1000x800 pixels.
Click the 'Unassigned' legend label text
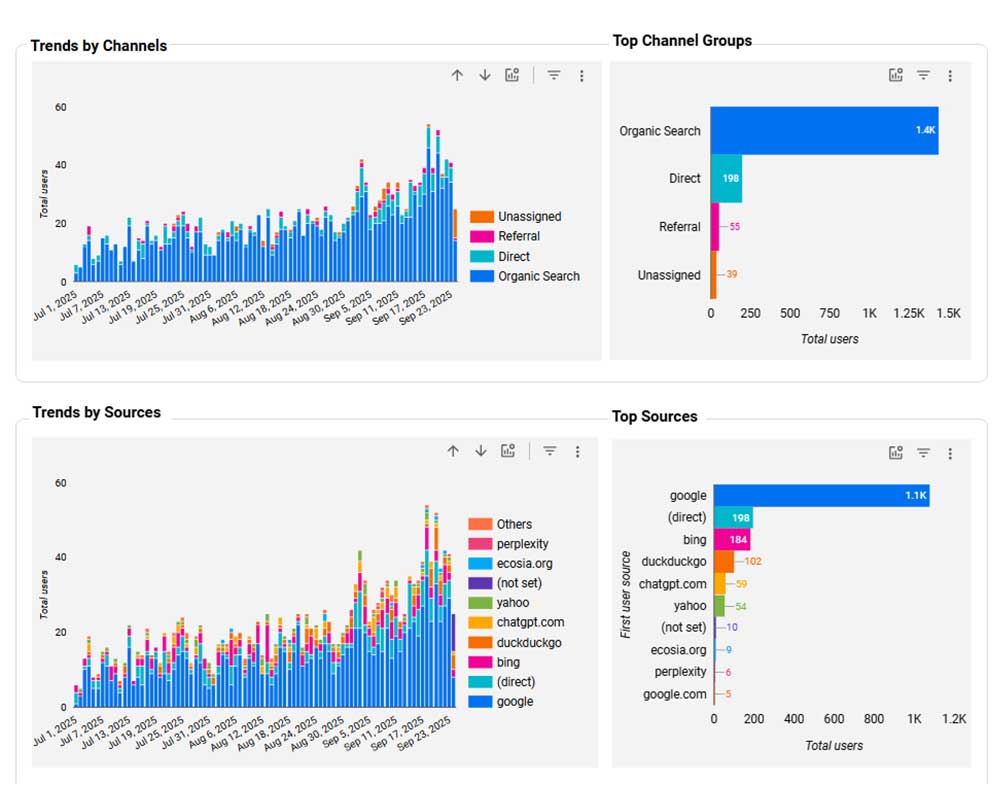click(530, 216)
